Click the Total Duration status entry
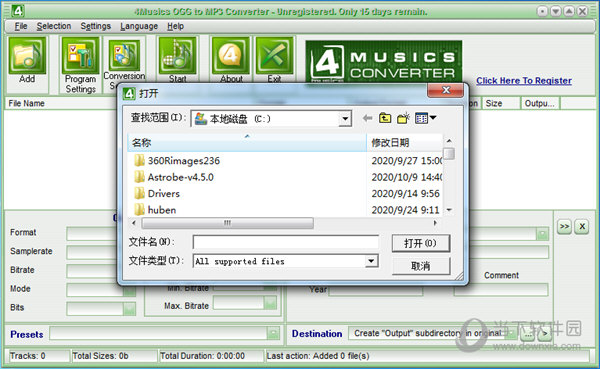Viewport: 600px width, 369px height. pyautogui.click(x=211, y=356)
